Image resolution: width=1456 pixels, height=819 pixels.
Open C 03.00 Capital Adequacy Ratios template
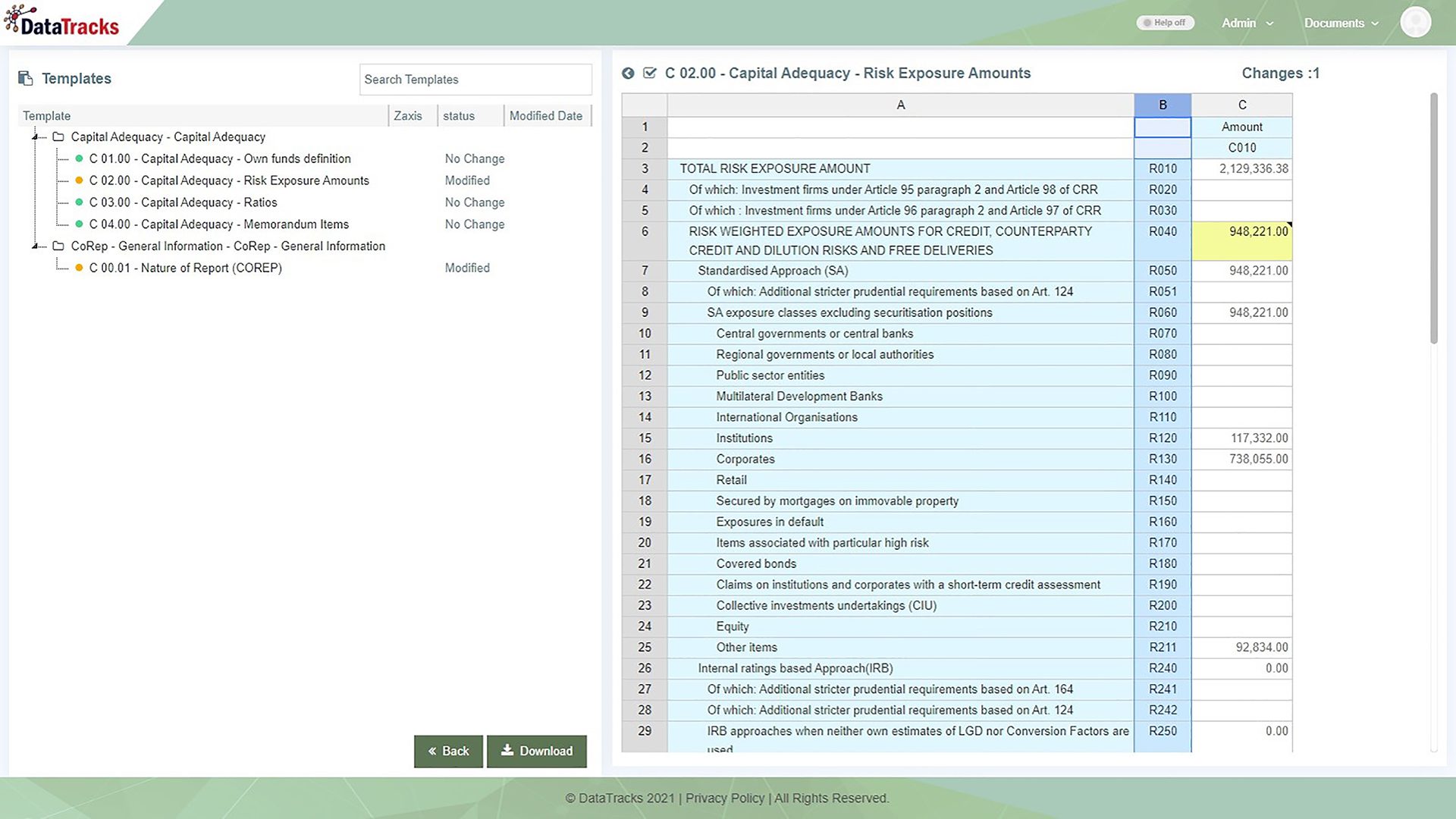click(184, 202)
